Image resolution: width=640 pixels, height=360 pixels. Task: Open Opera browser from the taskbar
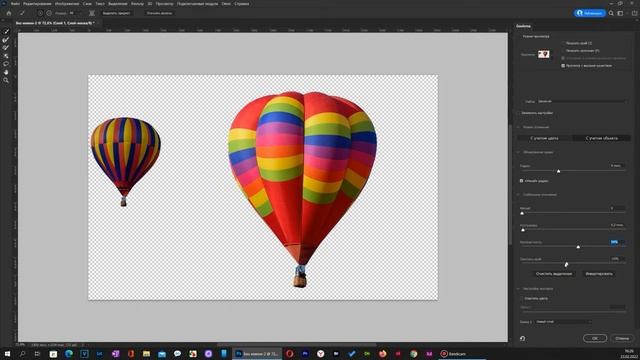coord(289,353)
